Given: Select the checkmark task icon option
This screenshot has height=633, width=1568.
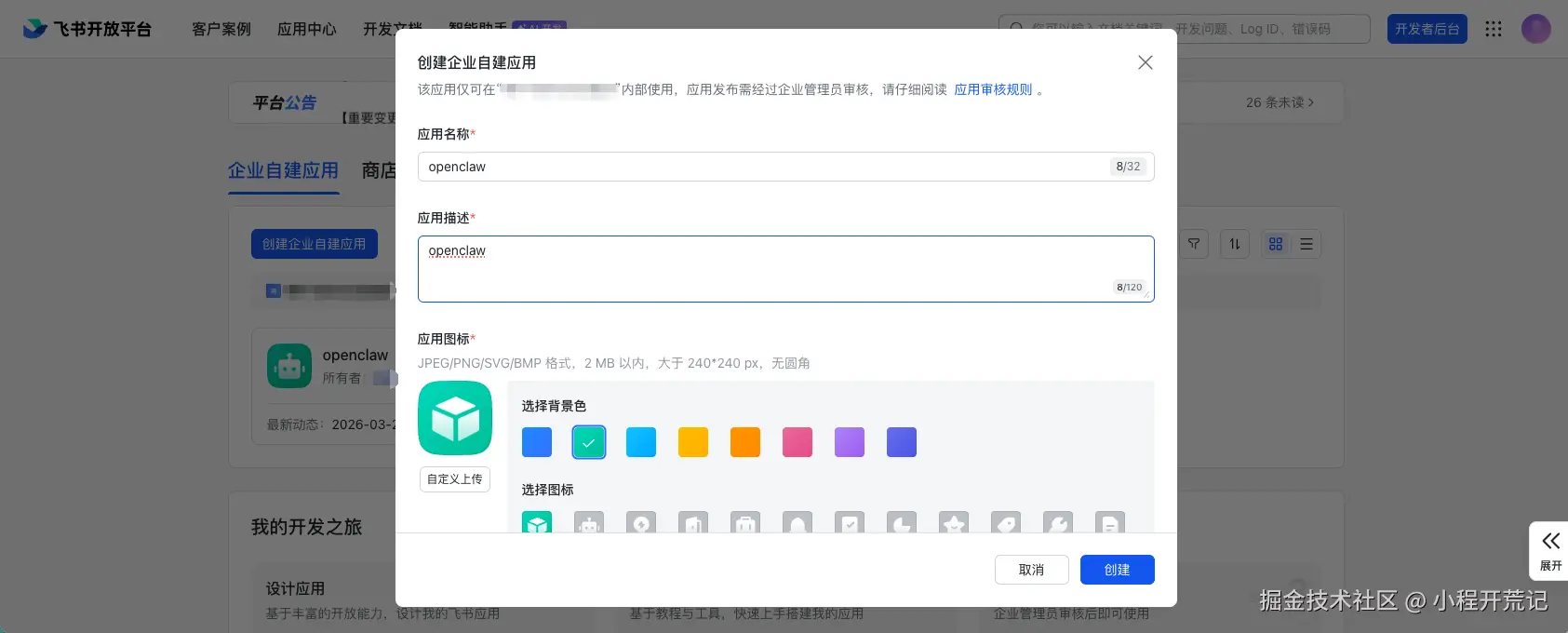Looking at the screenshot, I should (850, 522).
